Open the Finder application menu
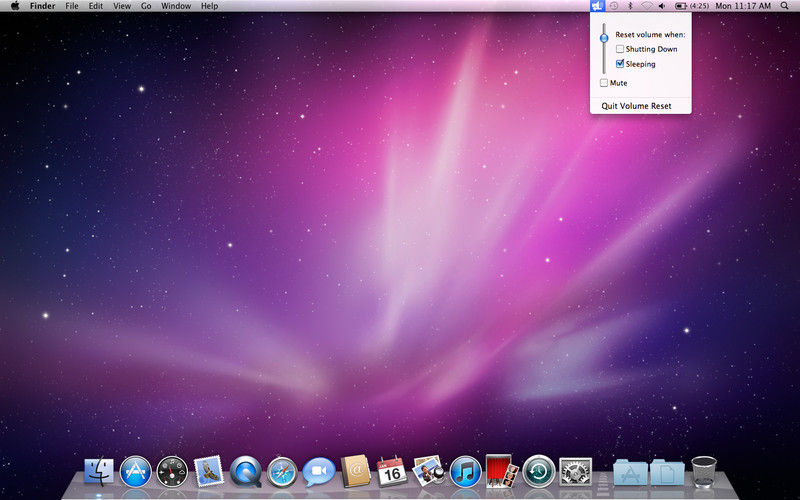800x500 pixels. [x=42, y=6]
